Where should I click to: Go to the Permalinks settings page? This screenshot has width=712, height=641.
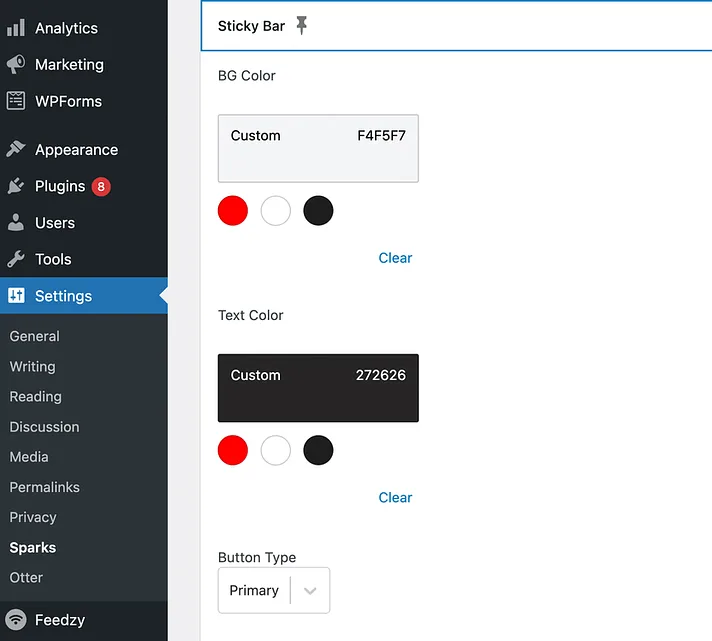coord(44,487)
